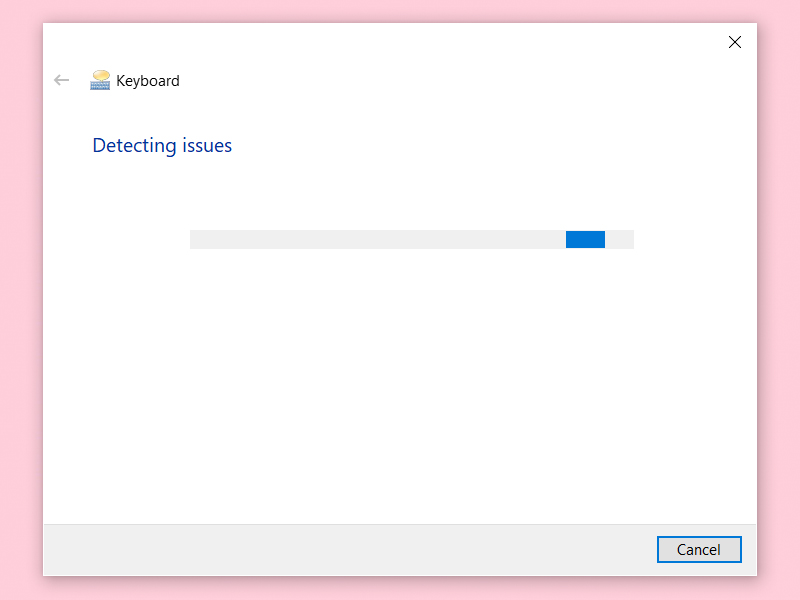The image size is (800, 600).
Task: Cancel the keyboard troubleshooter
Action: point(699,549)
